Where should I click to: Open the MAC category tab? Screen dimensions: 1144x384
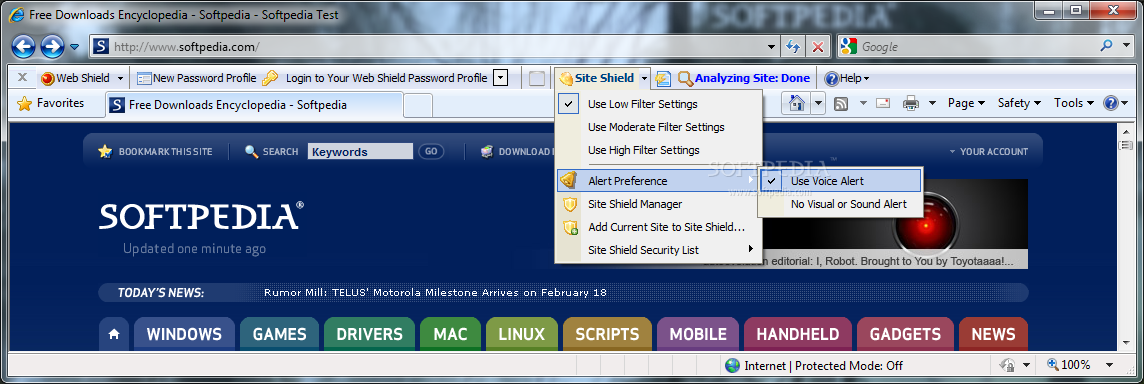click(x=450, y=334)
